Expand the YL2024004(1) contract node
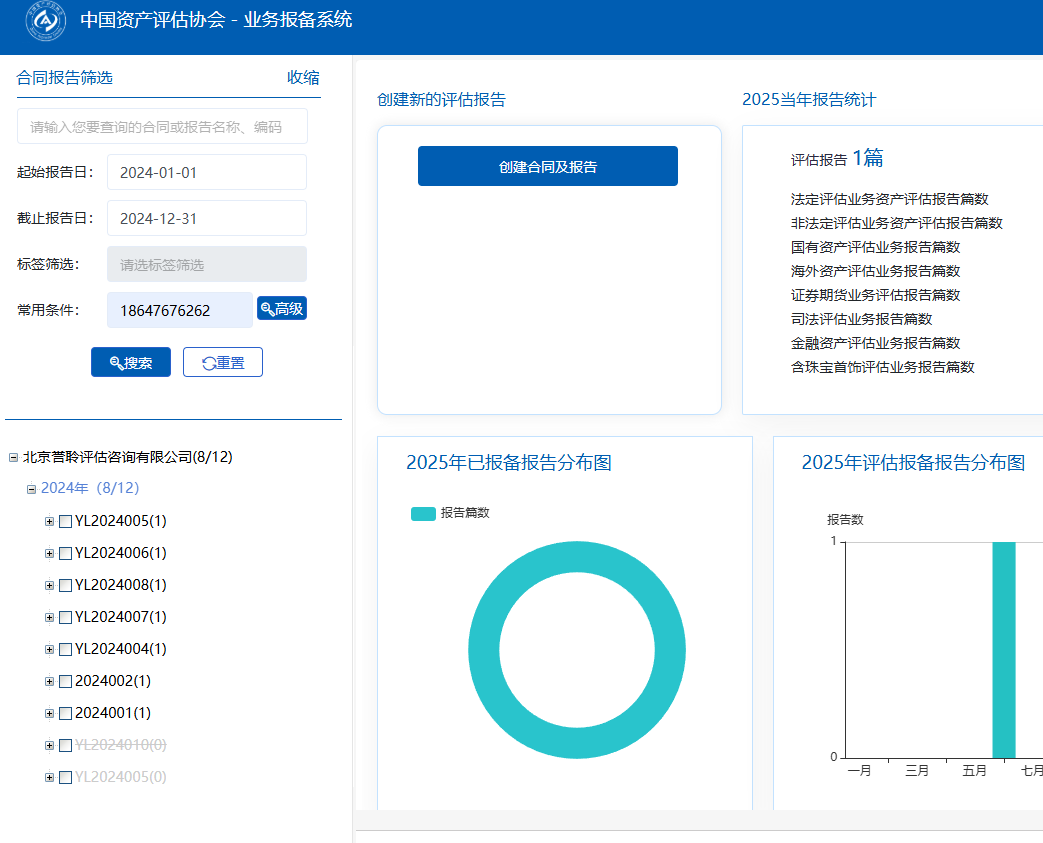 pyautogui.click(x=49, y=649)
